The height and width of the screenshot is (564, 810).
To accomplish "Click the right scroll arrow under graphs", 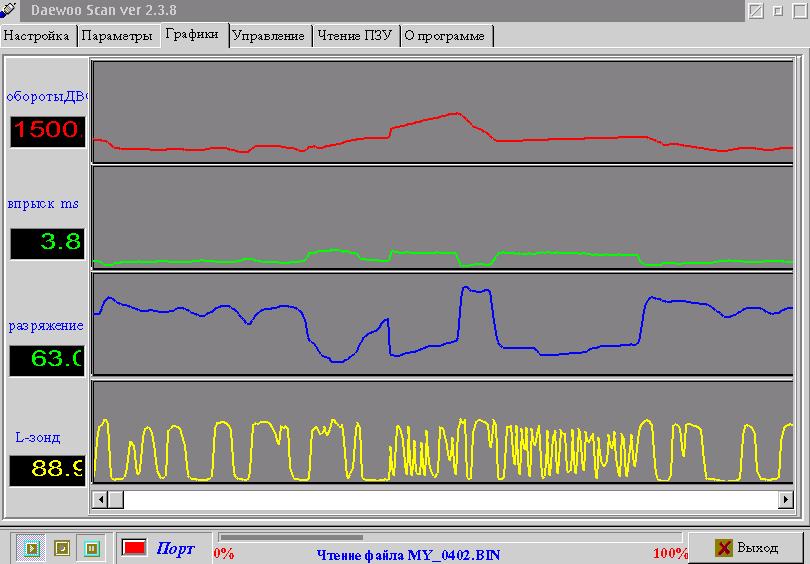I will 786,498.
